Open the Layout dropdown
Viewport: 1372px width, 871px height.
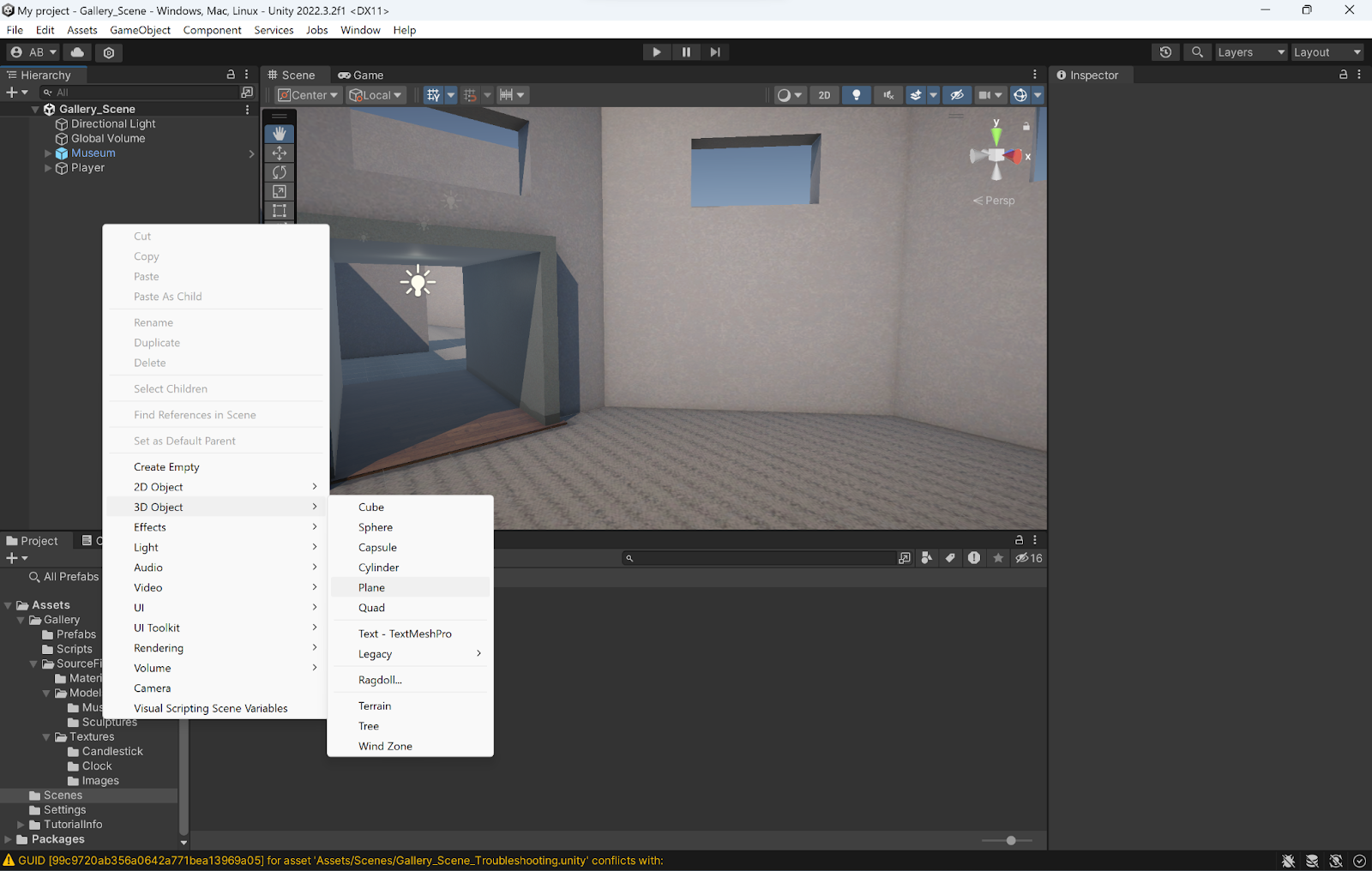click(x=1327, y=52)
